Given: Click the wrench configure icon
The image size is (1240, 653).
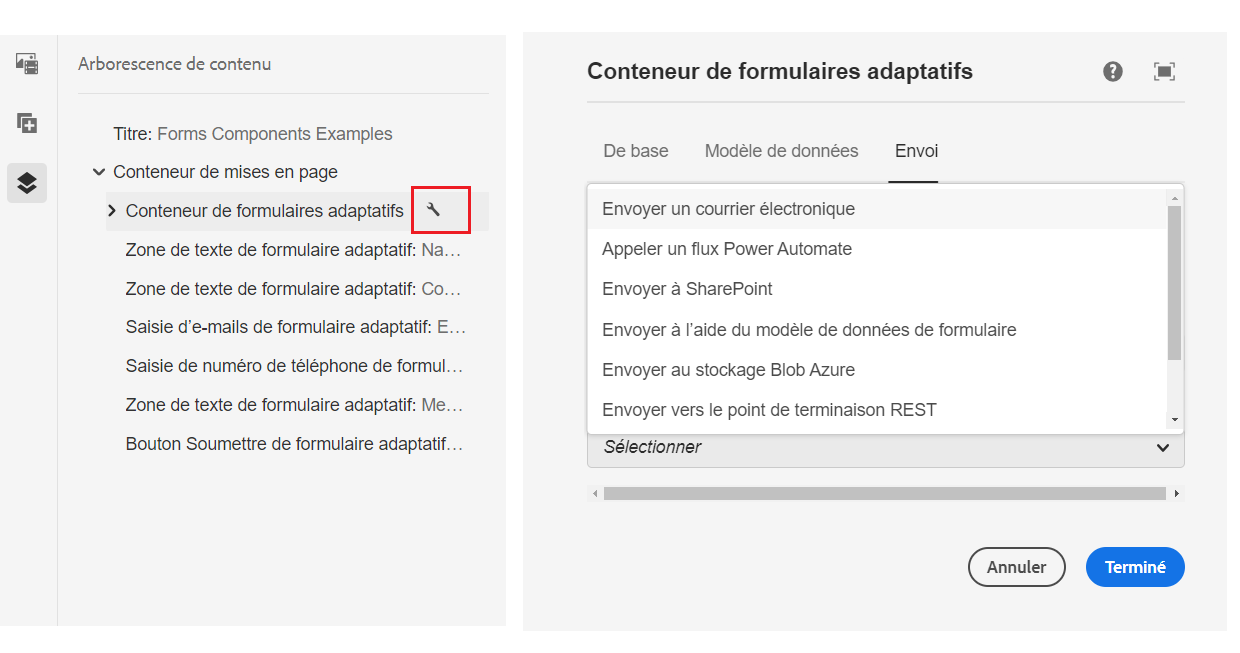Looking at the screenshot, I should tap(434, 210).
